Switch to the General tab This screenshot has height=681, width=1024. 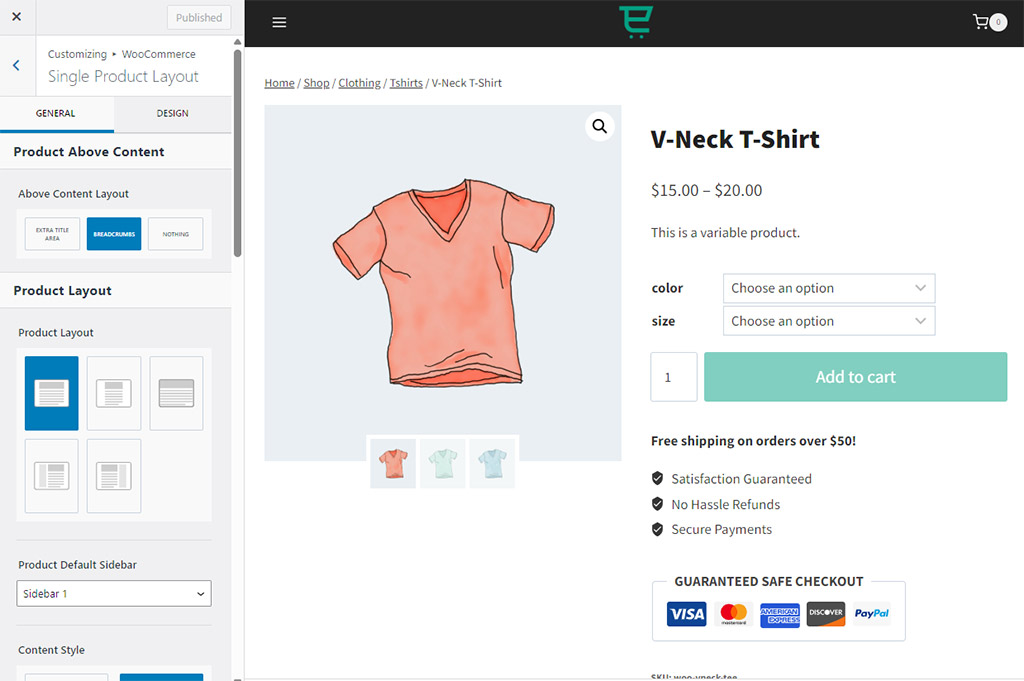[56, 114]
